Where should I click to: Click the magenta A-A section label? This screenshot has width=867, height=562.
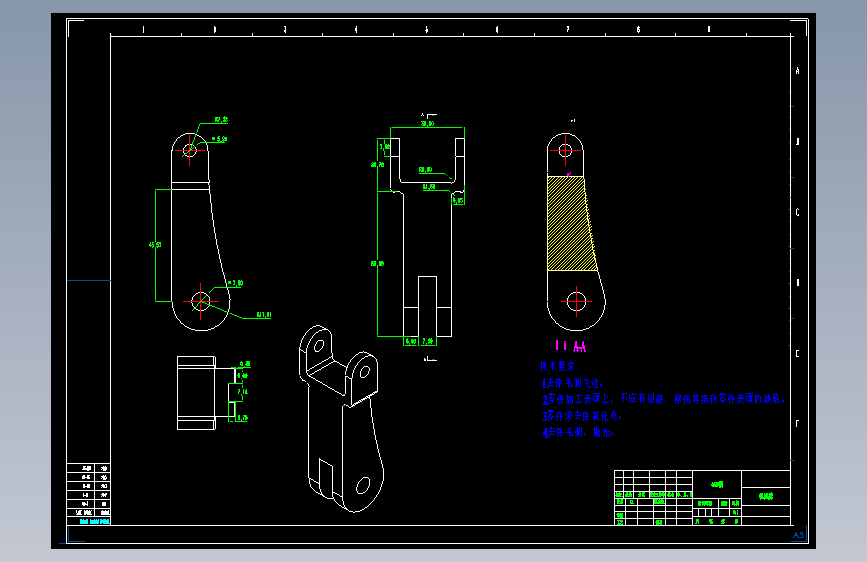click(x=571, y=346)
